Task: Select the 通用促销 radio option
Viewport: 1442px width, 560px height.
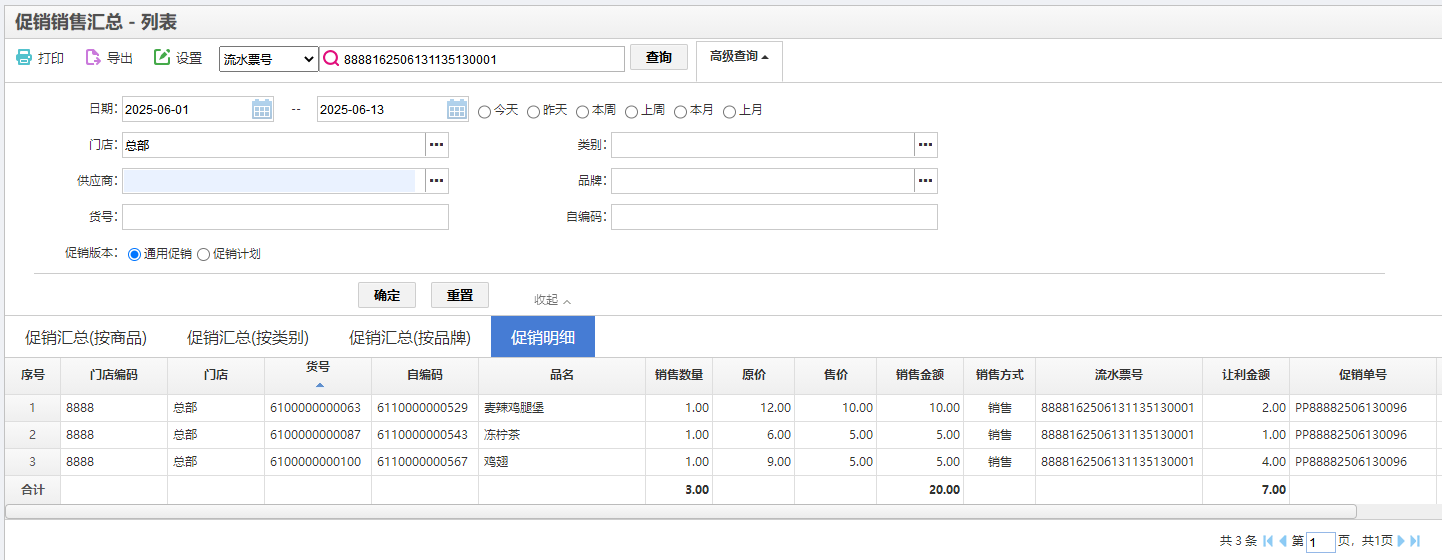Action: pos(135,255)
